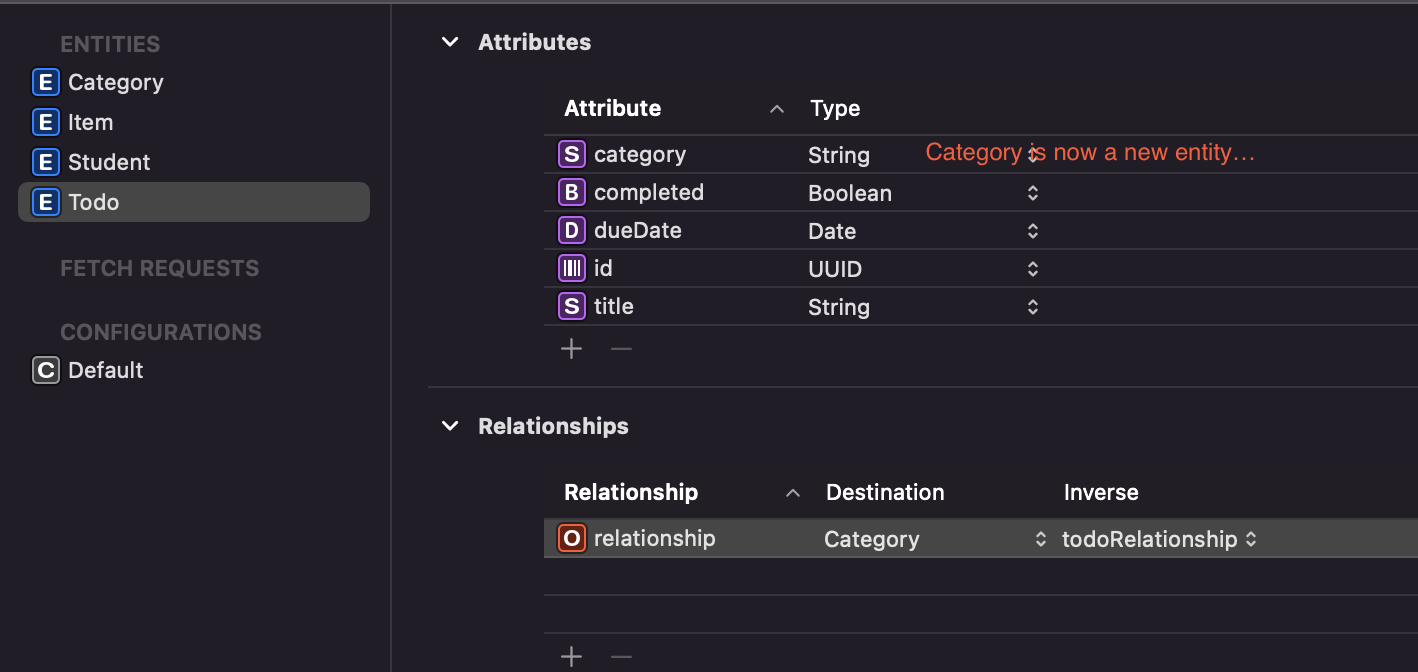This screenshot has height=672, width=1418.
Task: Select the id attribute name
Action: click(x=603, y=268)
